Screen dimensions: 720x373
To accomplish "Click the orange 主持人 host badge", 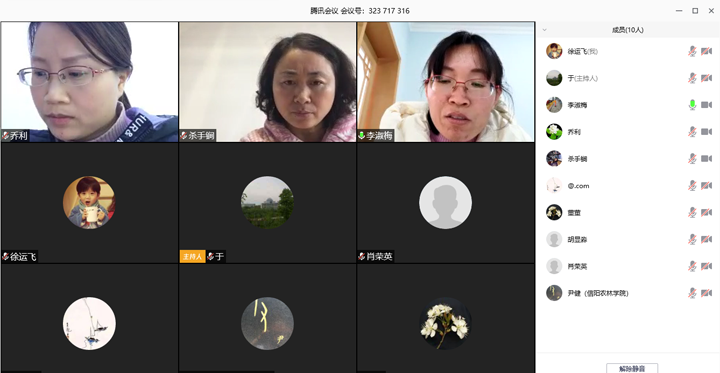I will pos(192,256).
